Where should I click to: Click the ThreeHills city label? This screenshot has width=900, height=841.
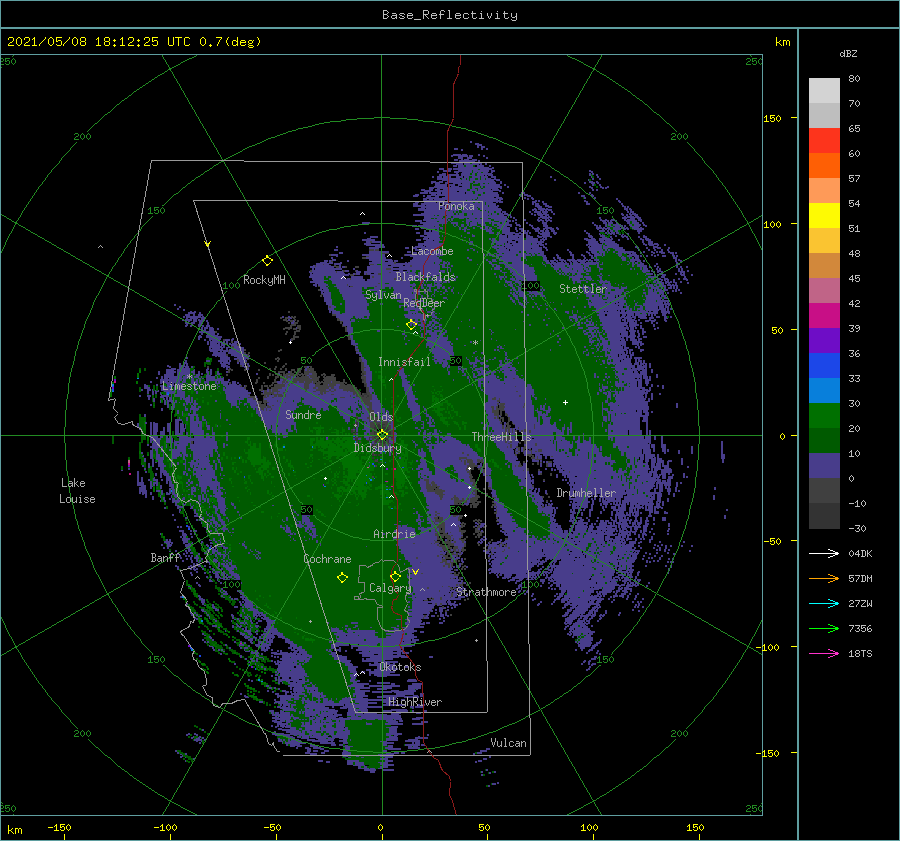[x=502, y=437]
